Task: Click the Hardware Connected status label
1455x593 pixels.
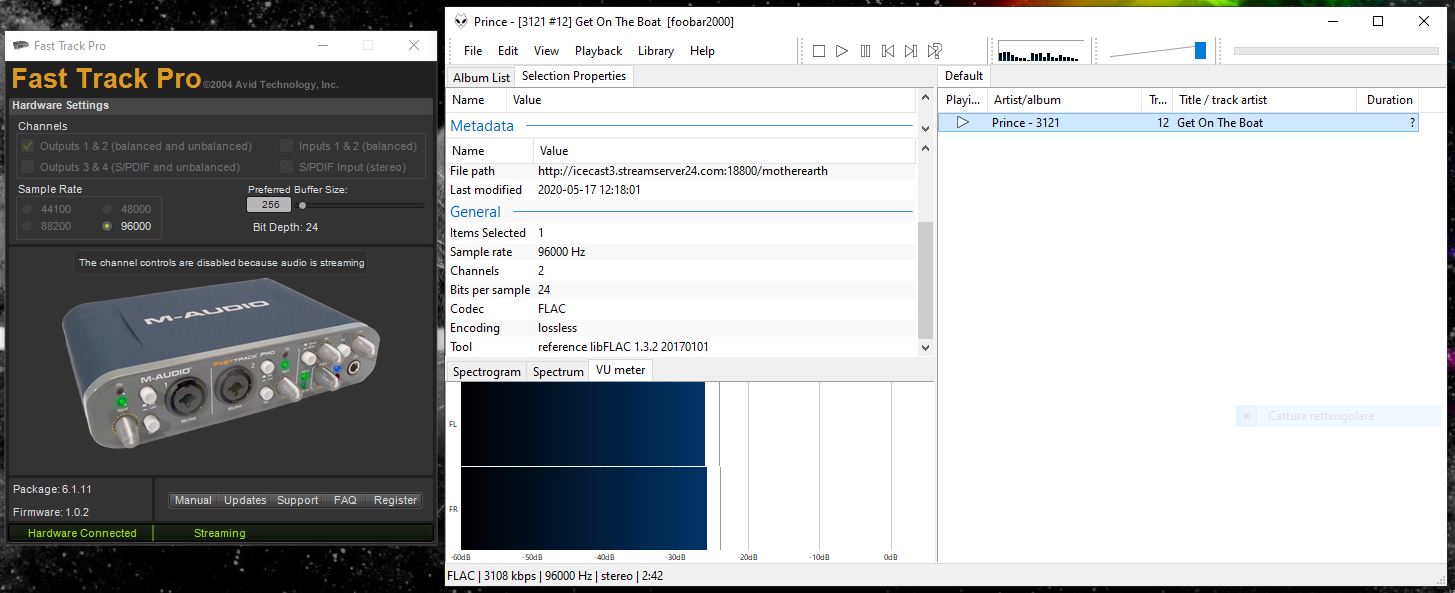Action: 82,533
